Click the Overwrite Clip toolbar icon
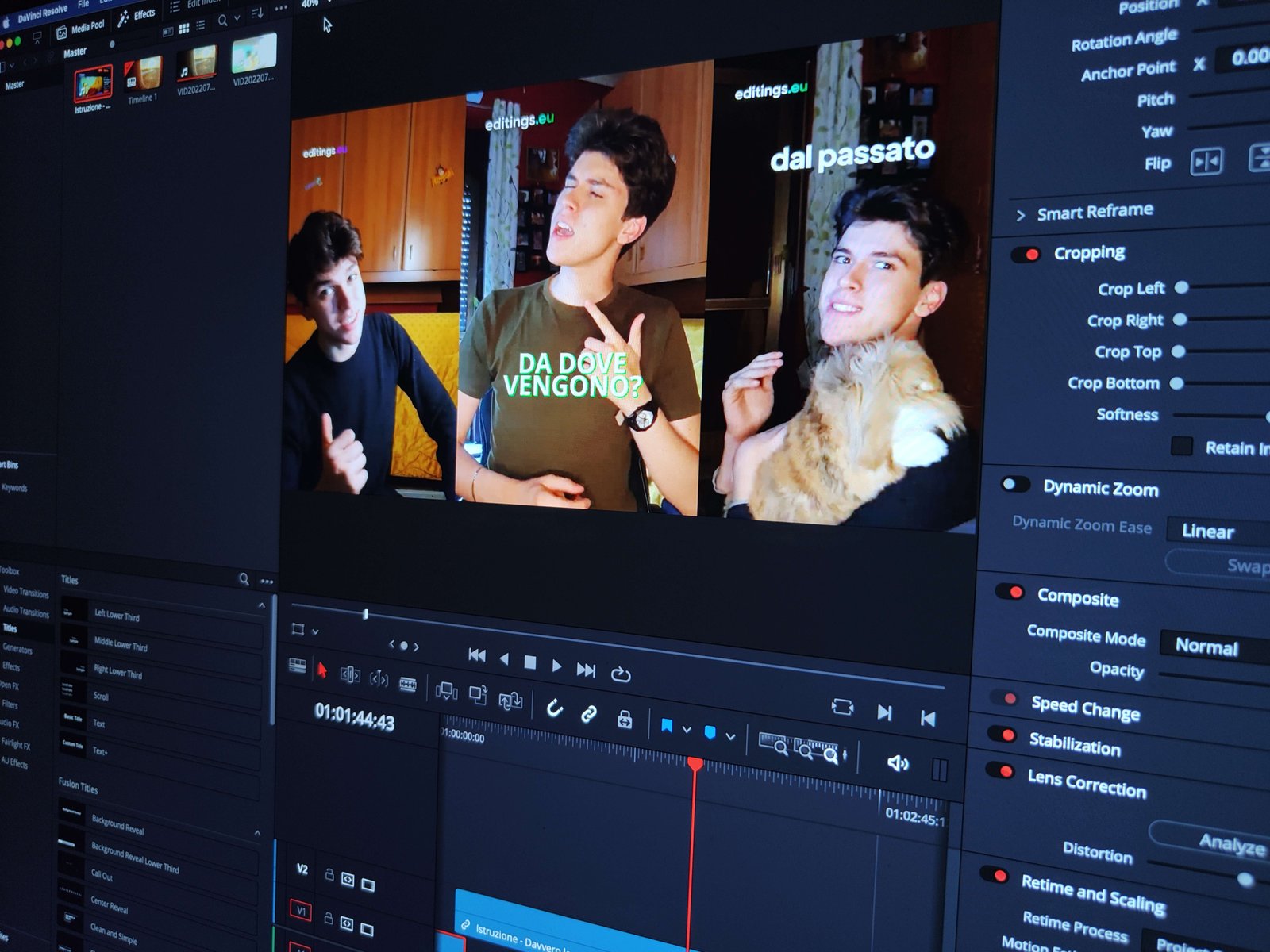 coord(478,695)
